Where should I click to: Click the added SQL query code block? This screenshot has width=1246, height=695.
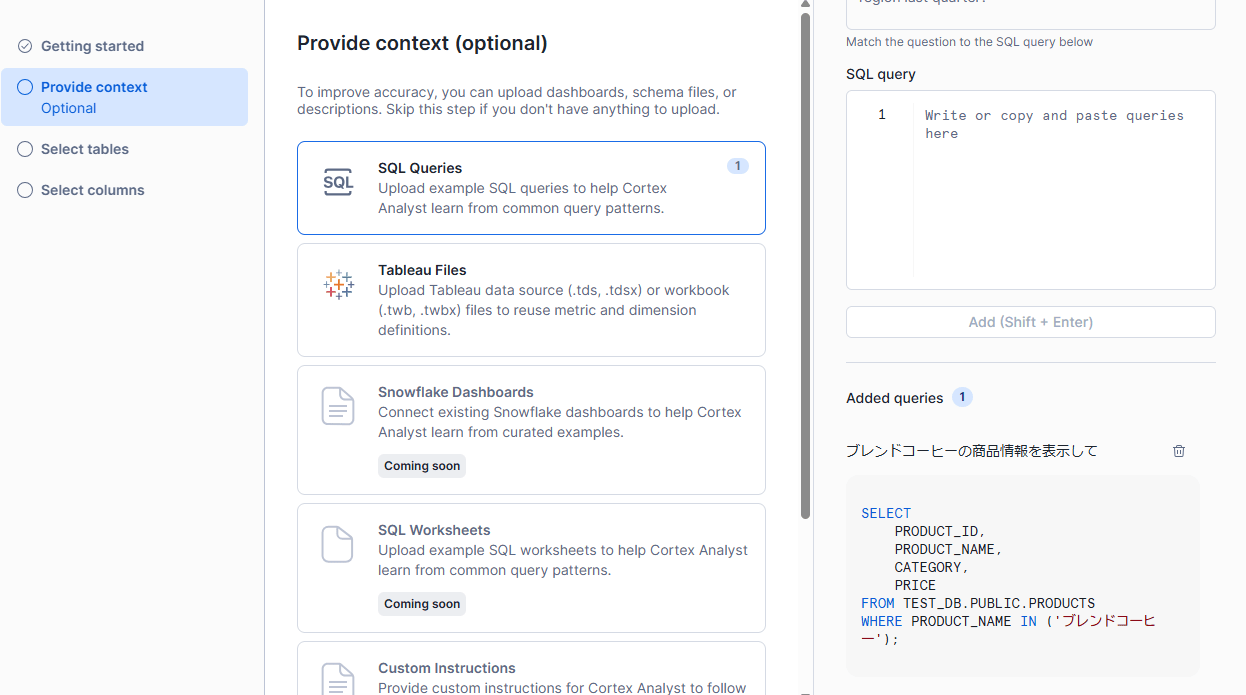(x=1022, y=575)
